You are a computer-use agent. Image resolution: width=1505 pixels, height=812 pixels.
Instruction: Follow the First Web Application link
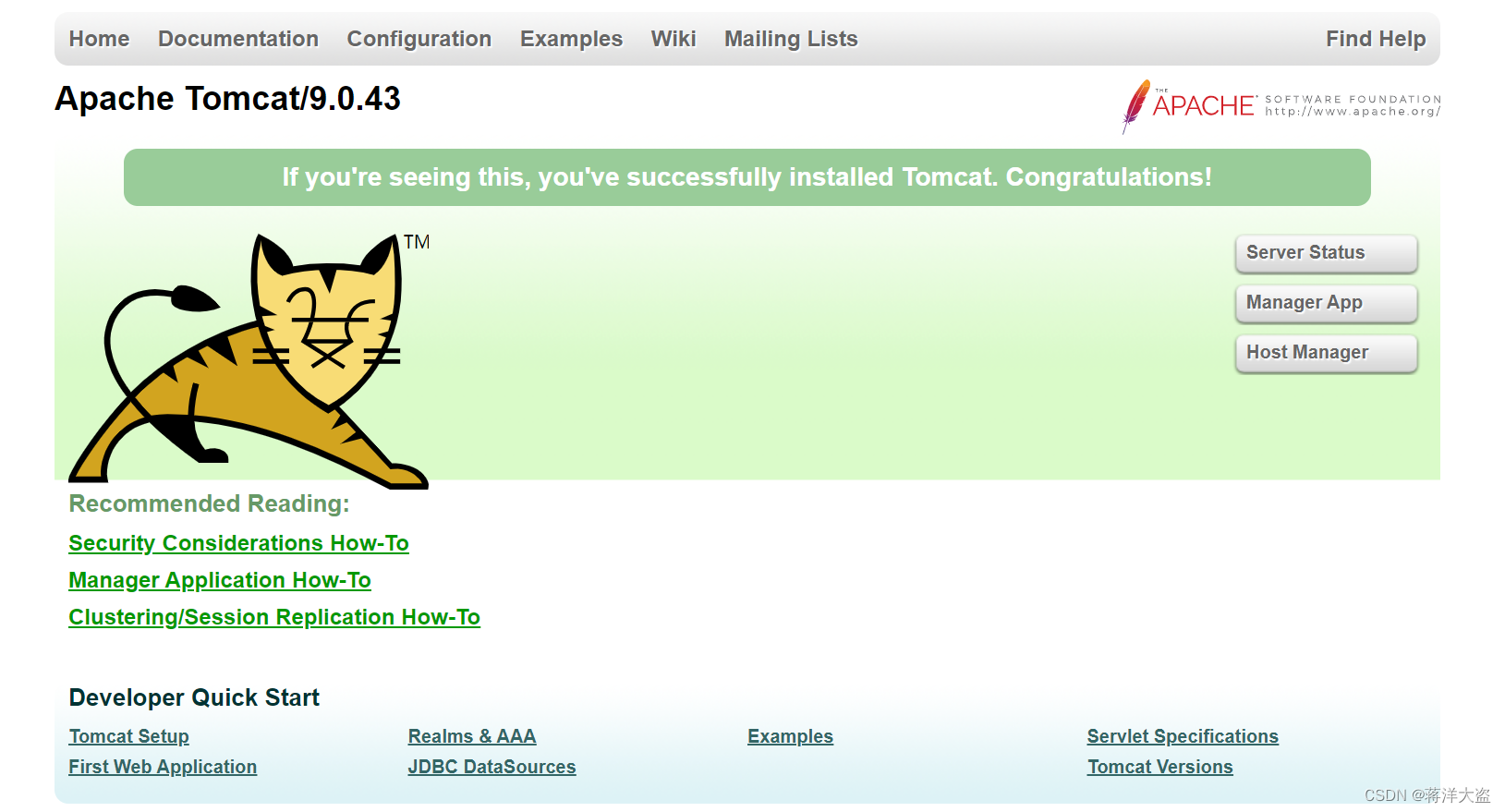click(x=163, y=767)
